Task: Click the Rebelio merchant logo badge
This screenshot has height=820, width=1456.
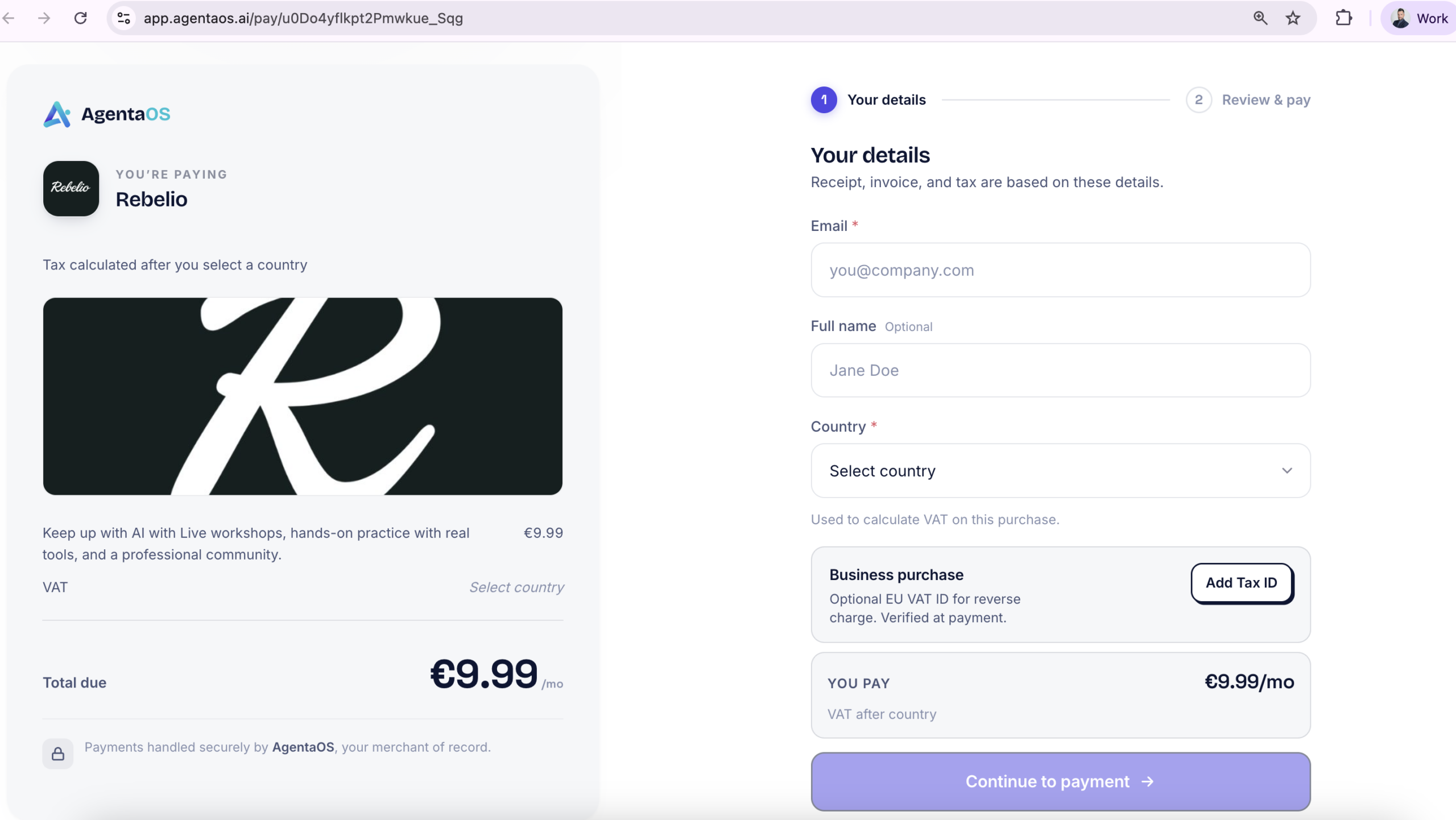Action: (71, 188)
